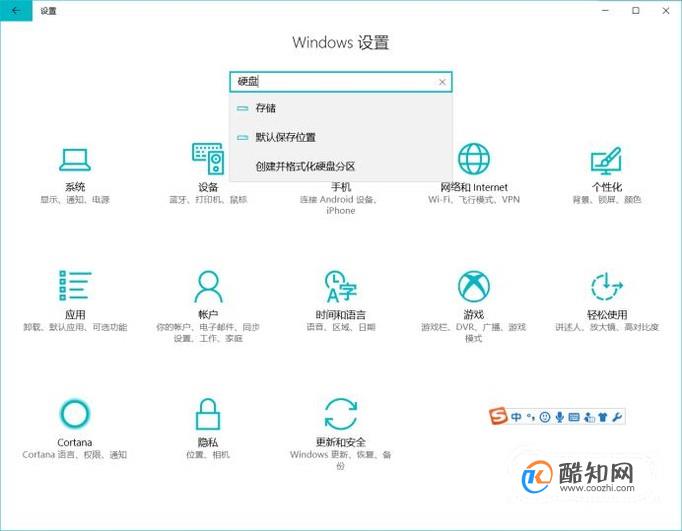
Task: Open Privacy (隐私) lock icon
Action: (208, 414)
